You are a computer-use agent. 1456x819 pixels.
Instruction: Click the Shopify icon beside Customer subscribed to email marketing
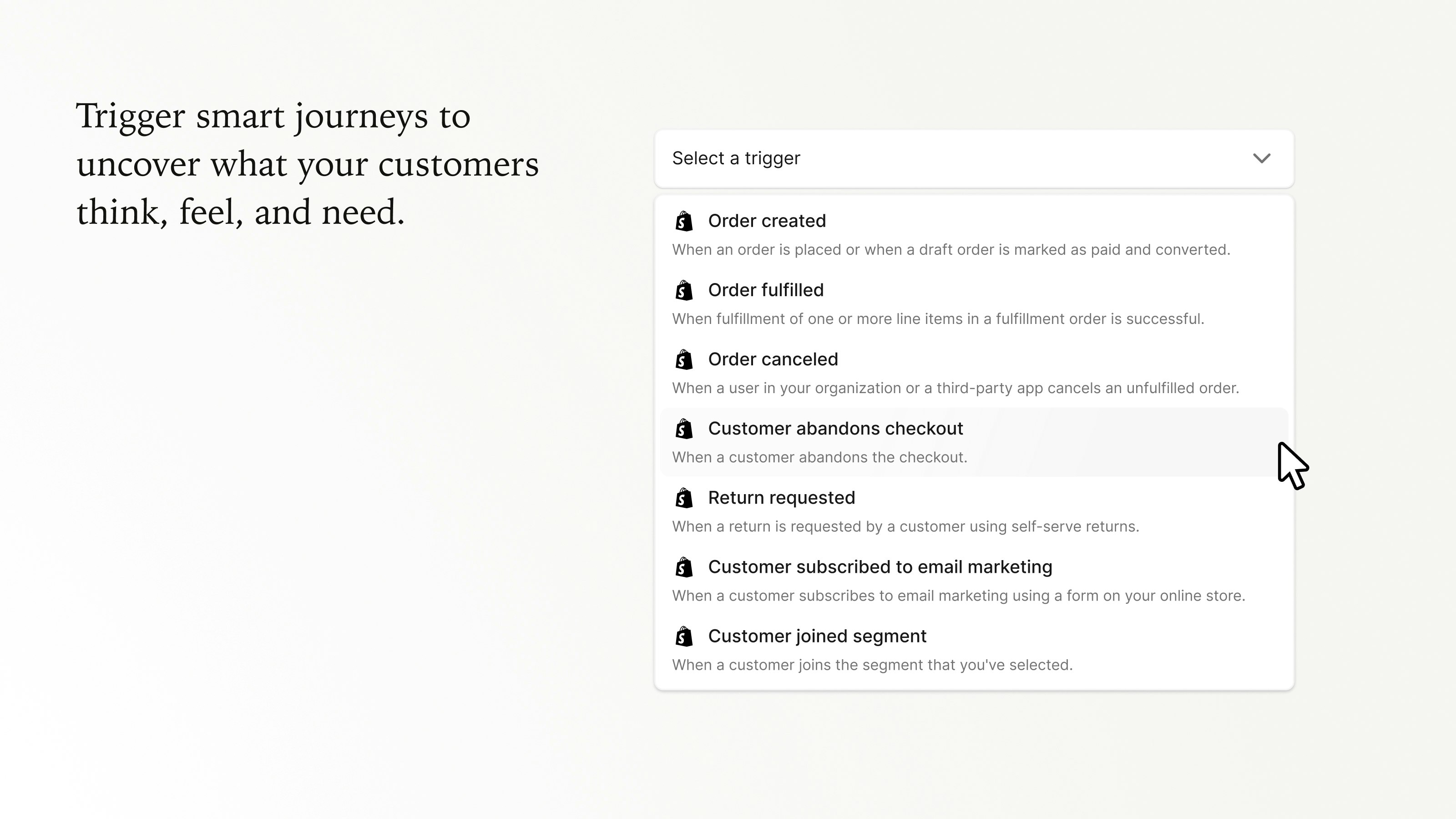[x=684, y=567]
